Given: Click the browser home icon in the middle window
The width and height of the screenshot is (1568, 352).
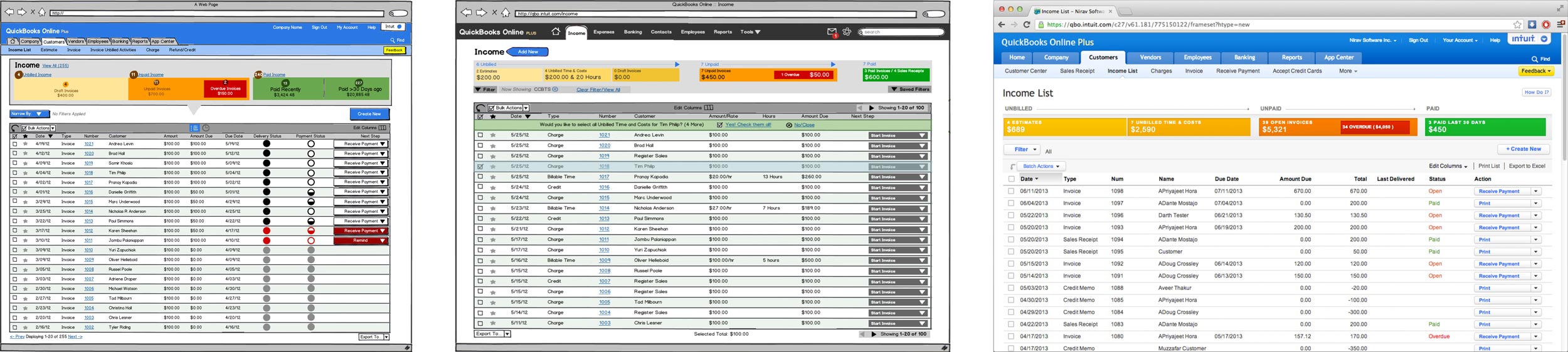Looking at the screenshot, I should pos(506,13).
